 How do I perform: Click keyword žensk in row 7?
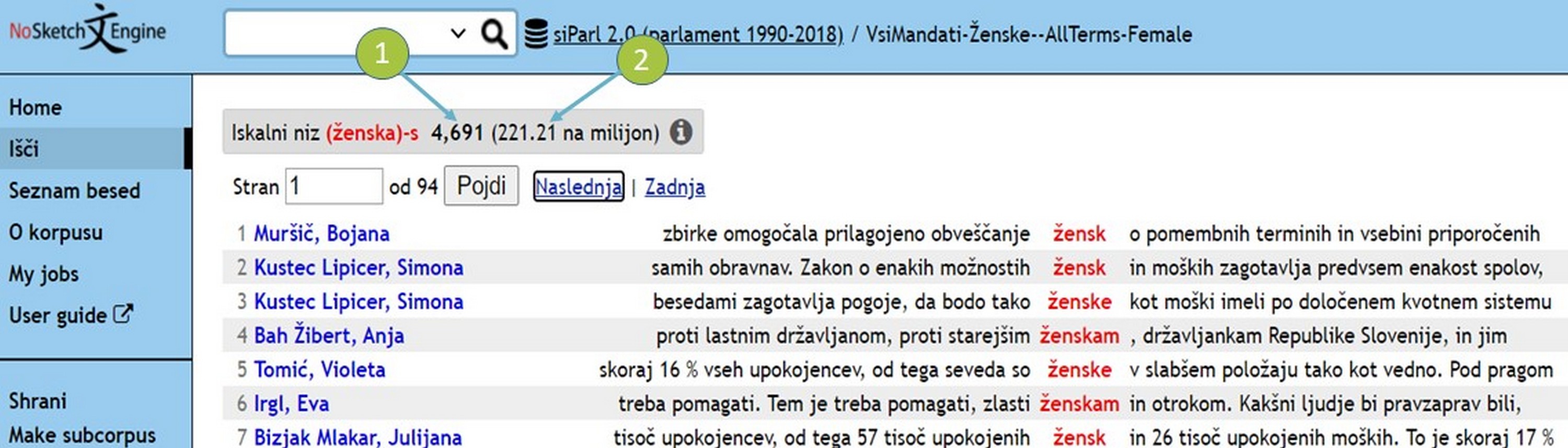[x=1079, y=437]
